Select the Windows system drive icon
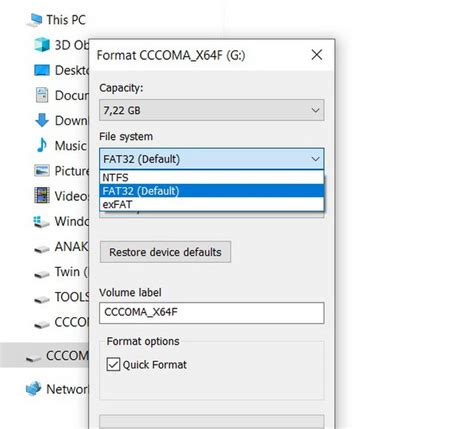Viewport: 474px width, 429px height. coord(42,221)
